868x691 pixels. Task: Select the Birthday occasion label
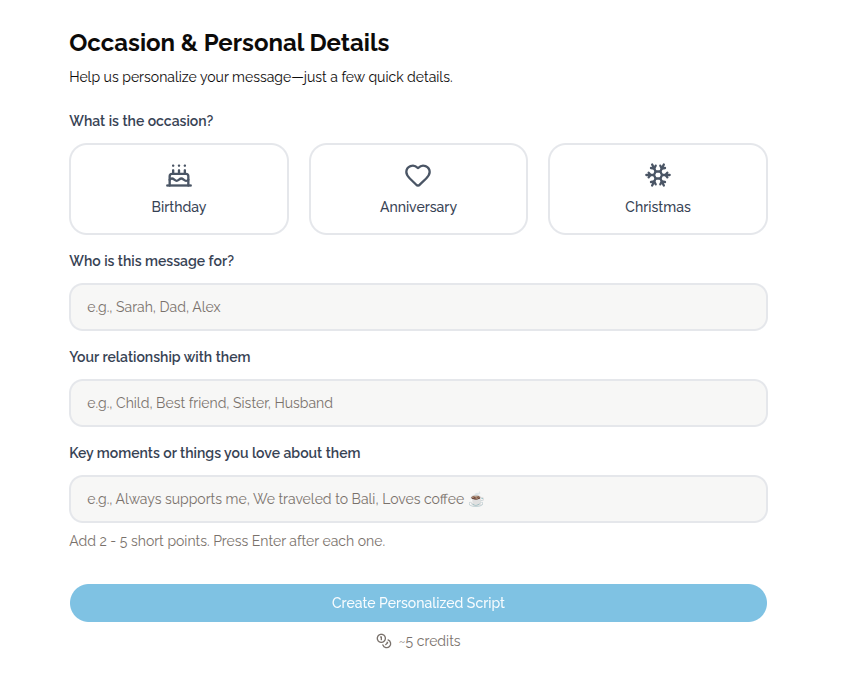point(179,207)
